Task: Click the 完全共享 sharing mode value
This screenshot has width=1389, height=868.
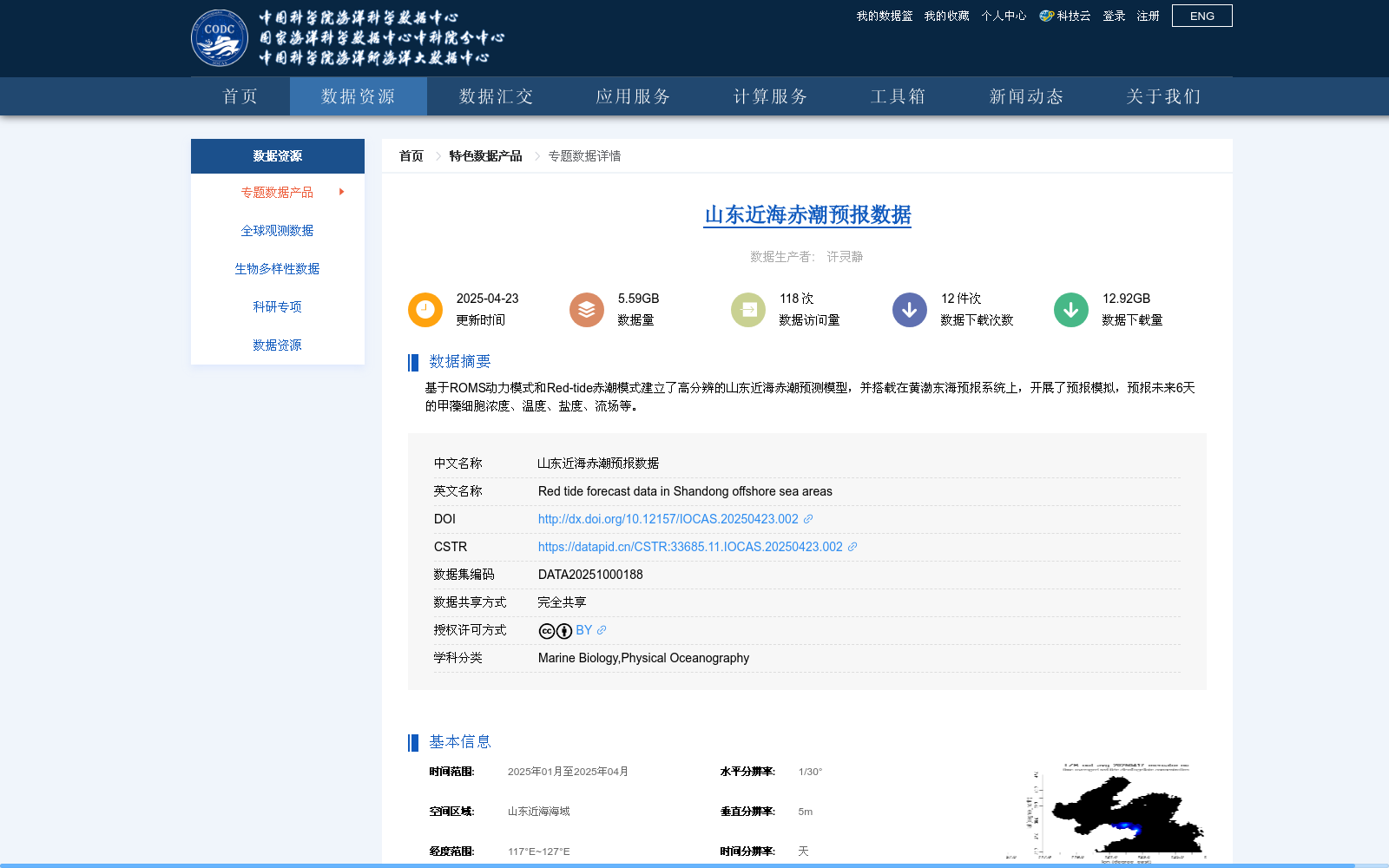Action: (x=562, y=602)
